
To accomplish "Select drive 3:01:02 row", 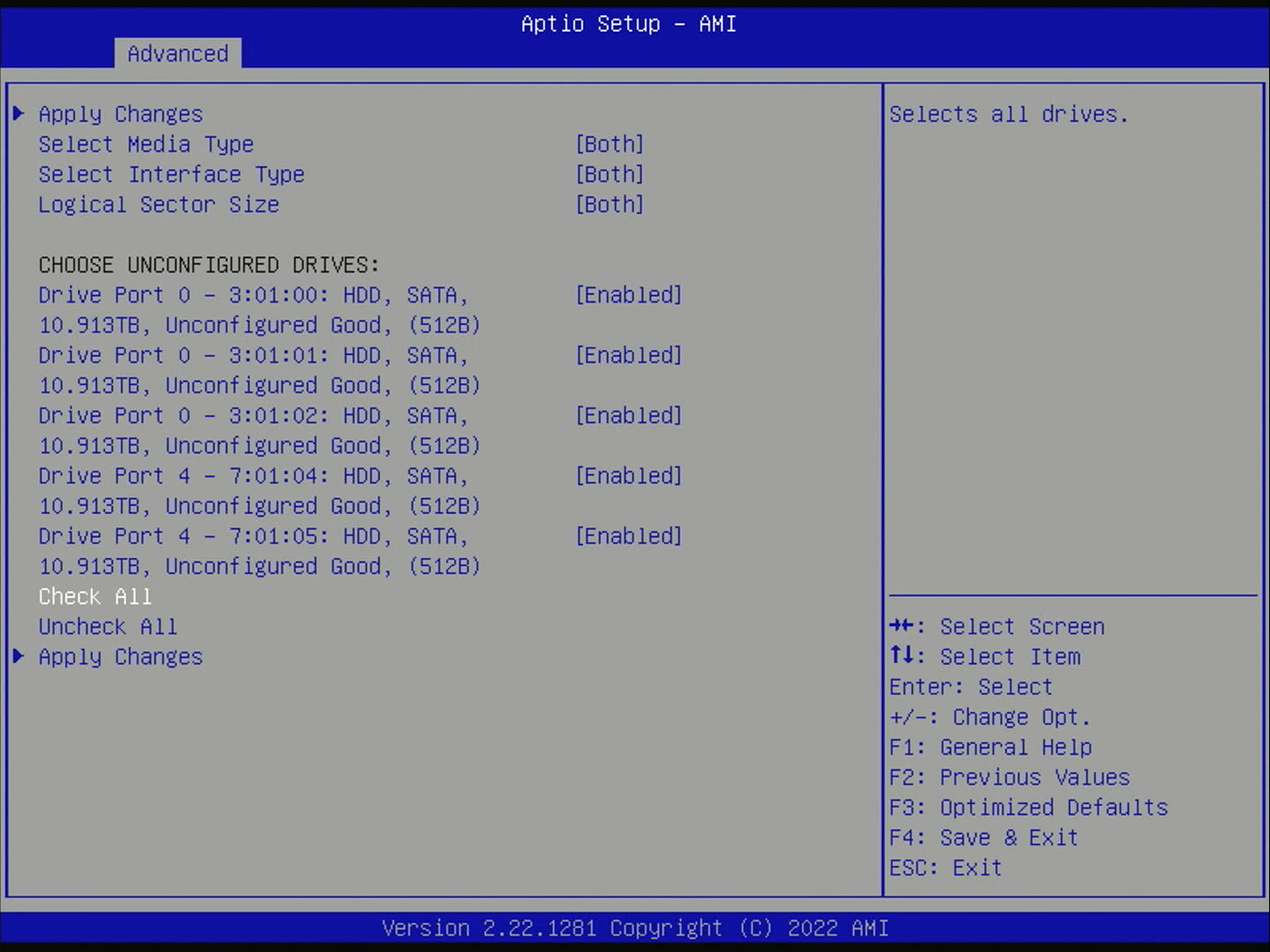I will [259, 431].
